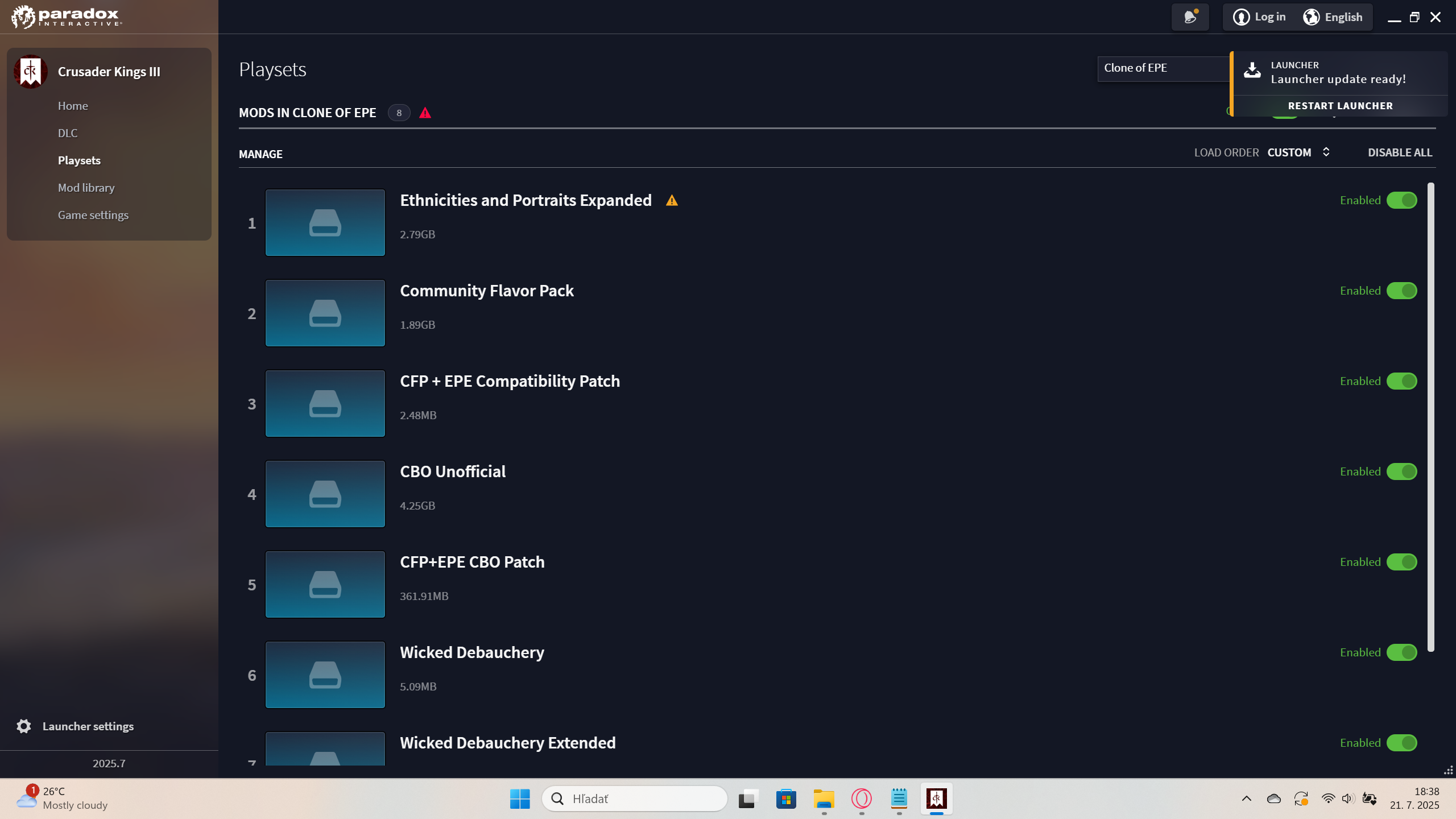Open File Explorer from the taskbar

824,799
